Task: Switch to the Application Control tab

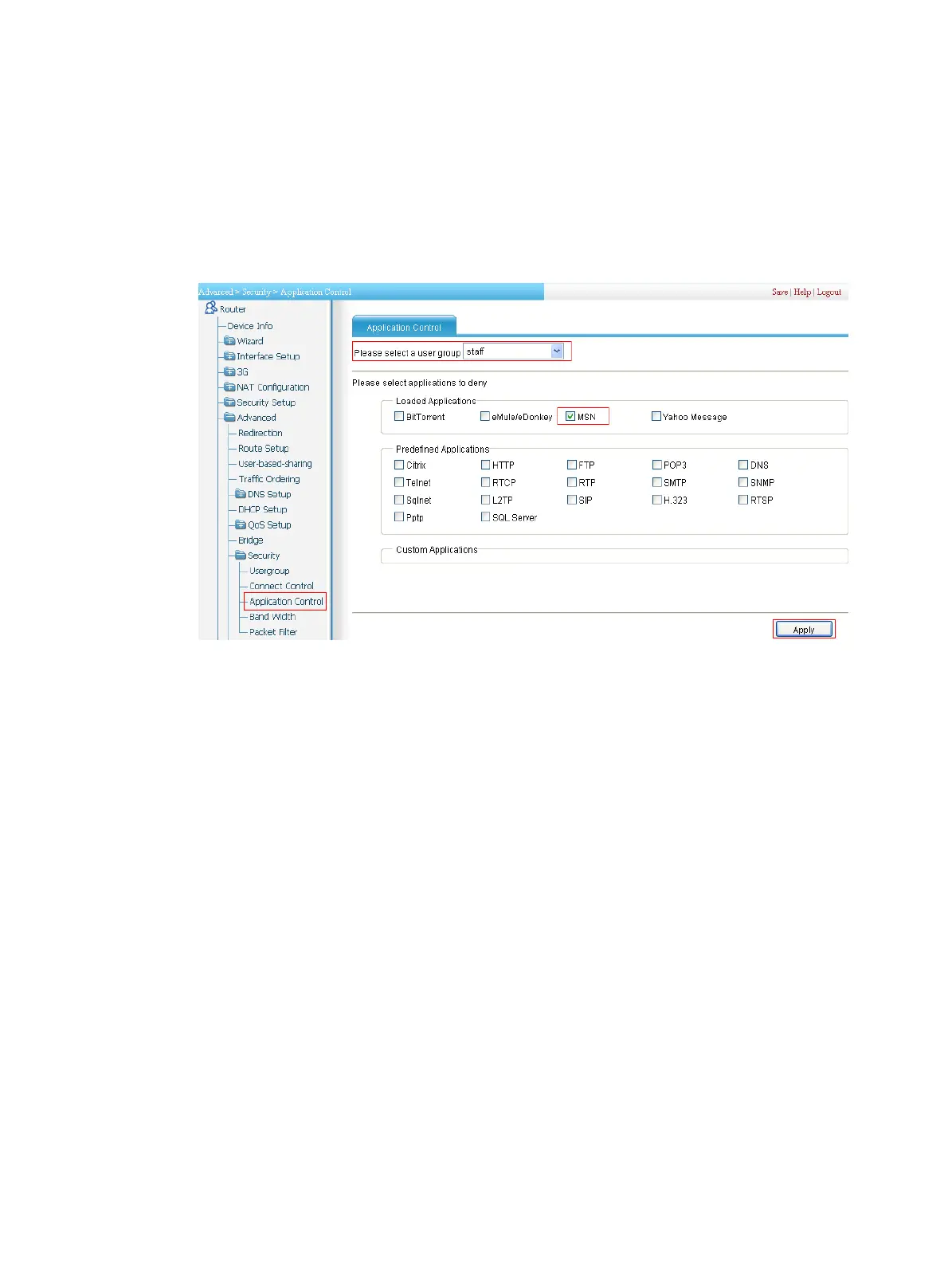Action: (x=404, y=327)
